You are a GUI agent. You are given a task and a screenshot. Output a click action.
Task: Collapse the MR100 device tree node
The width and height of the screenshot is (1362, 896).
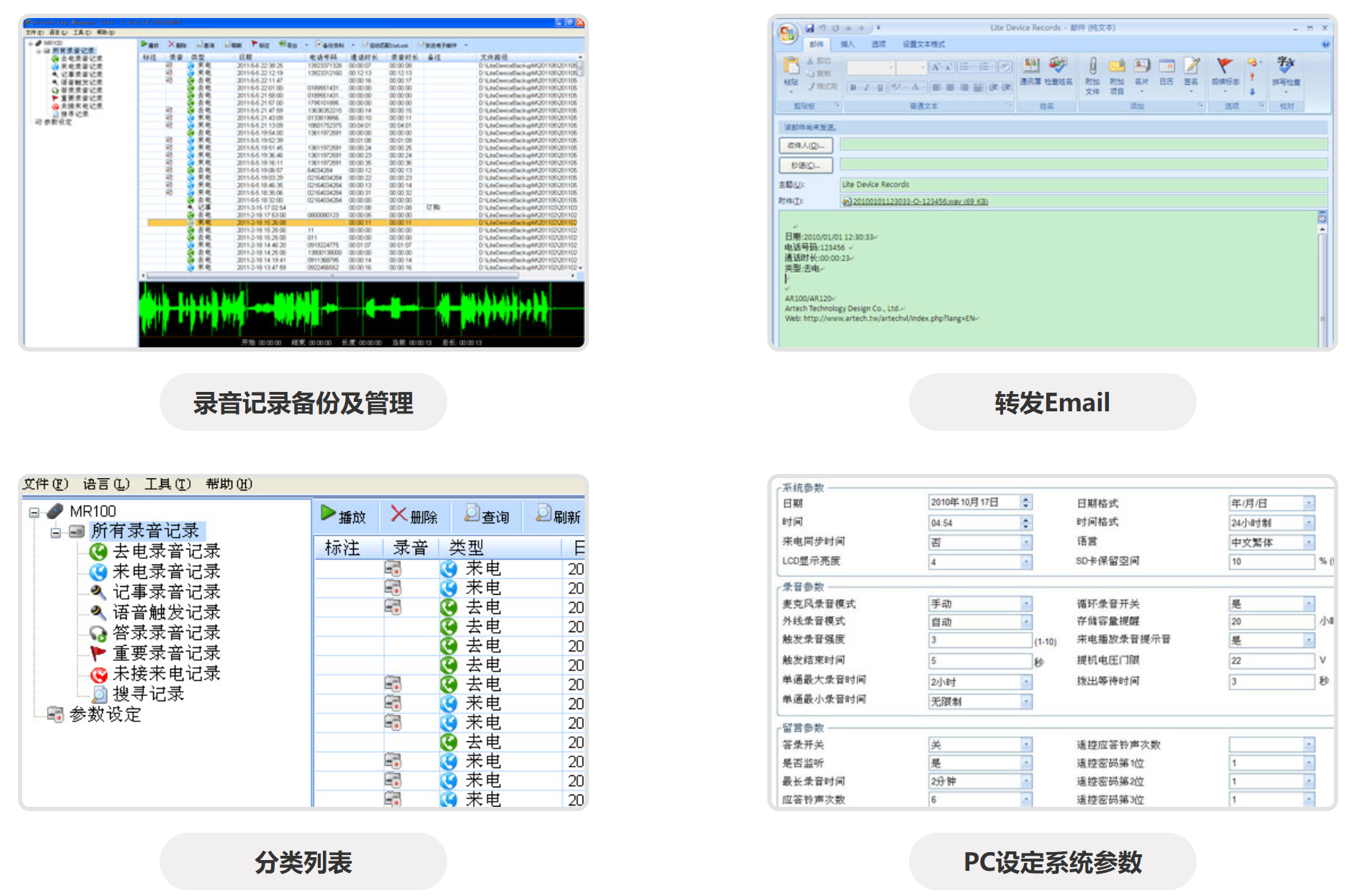[34, 512]
